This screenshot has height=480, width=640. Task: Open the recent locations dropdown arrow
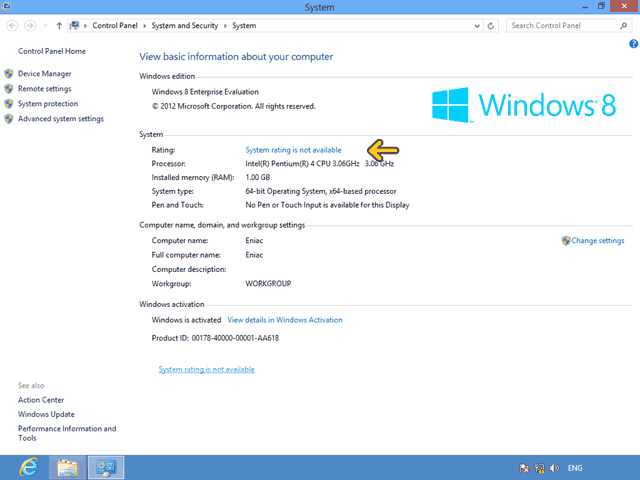click(x=45, y=26)
